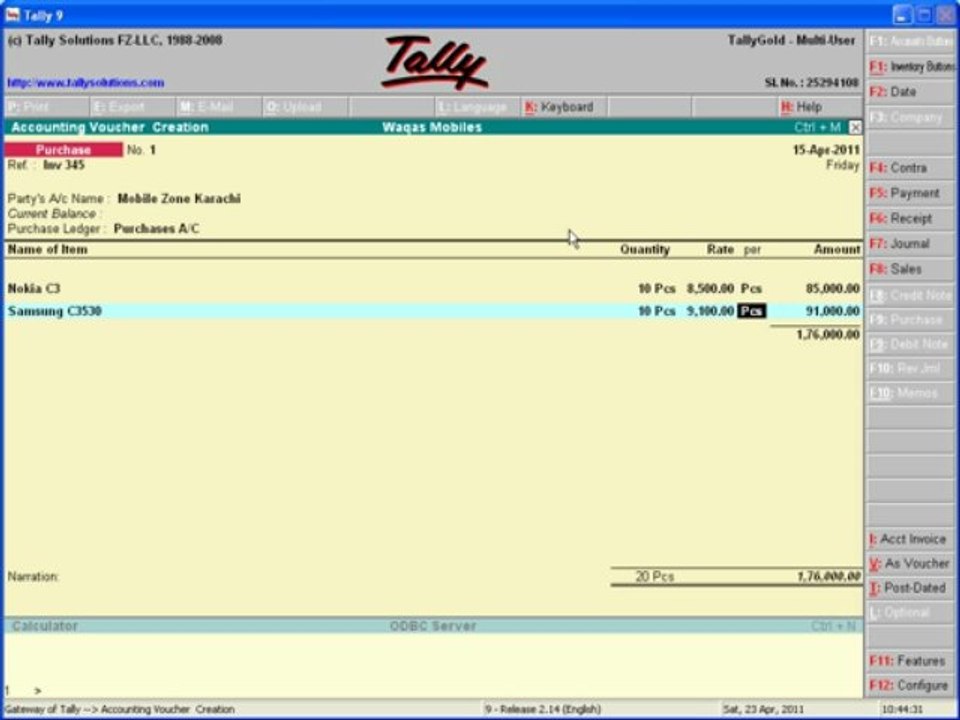Viewport: 960px width, 720px height.
Task: Maximize the Tally 9 window
Action: 924,15
